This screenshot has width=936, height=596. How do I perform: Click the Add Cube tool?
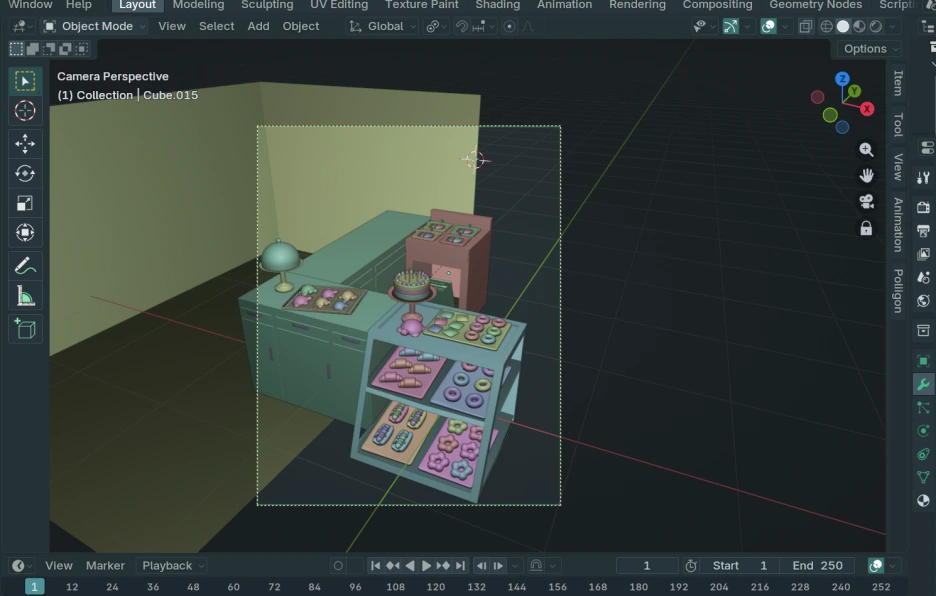pyautogui.click(x=24, y=329)
